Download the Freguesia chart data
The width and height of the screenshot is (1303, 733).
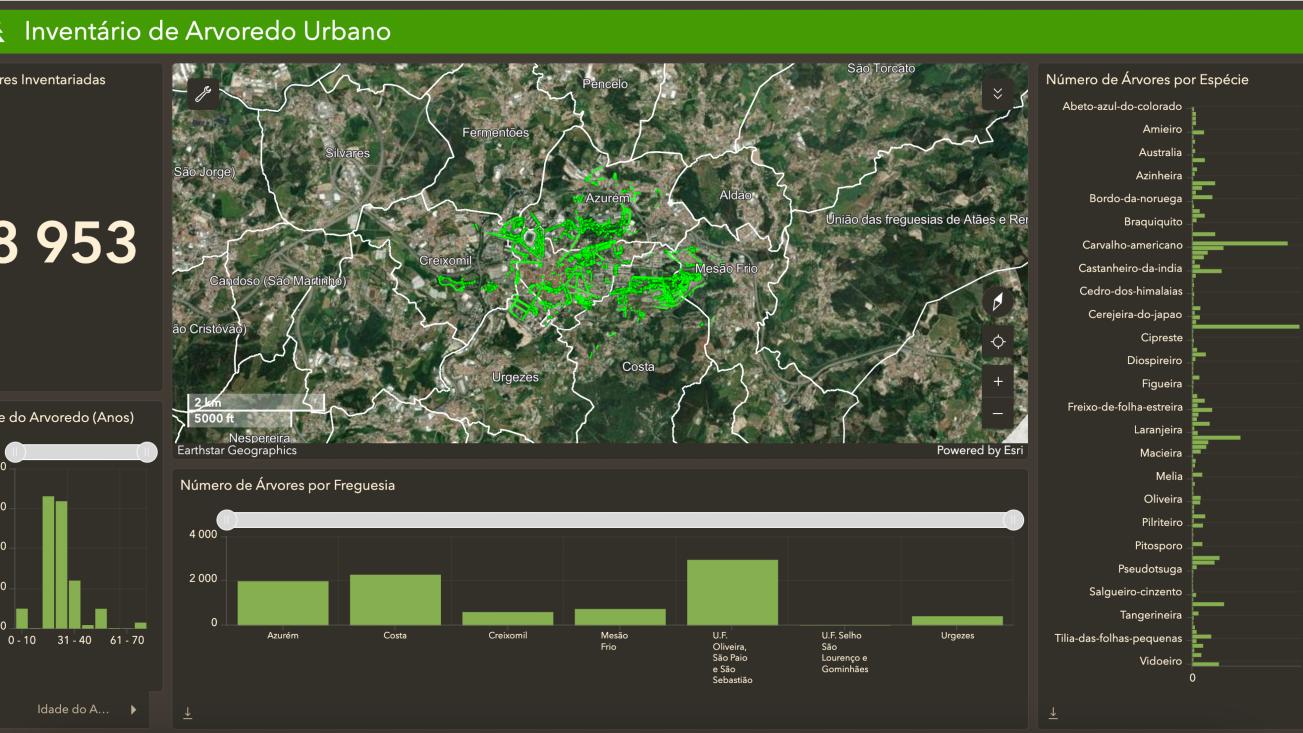click(x=187, y=713)
